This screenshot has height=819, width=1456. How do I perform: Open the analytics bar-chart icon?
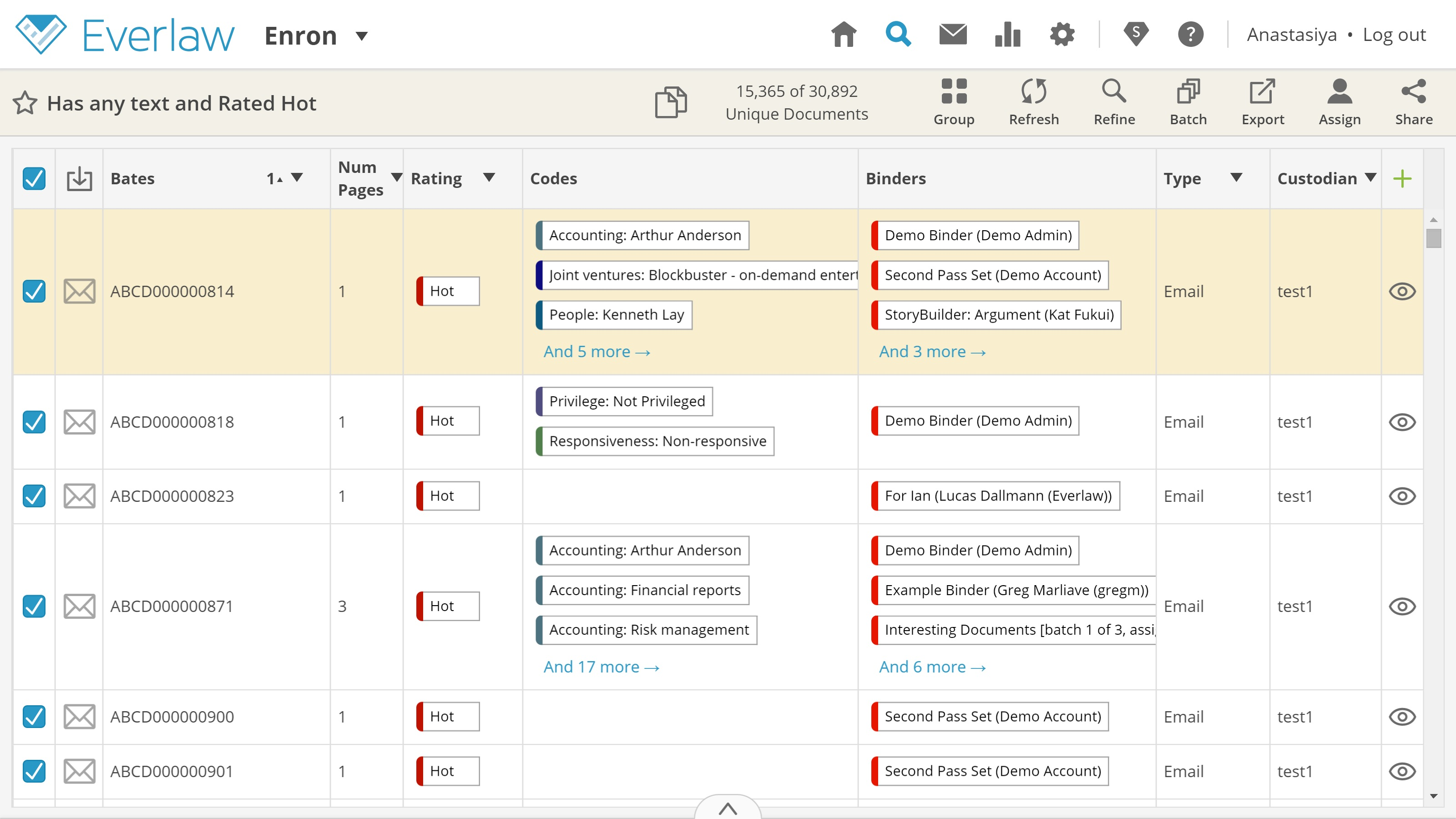[1007, 34]
